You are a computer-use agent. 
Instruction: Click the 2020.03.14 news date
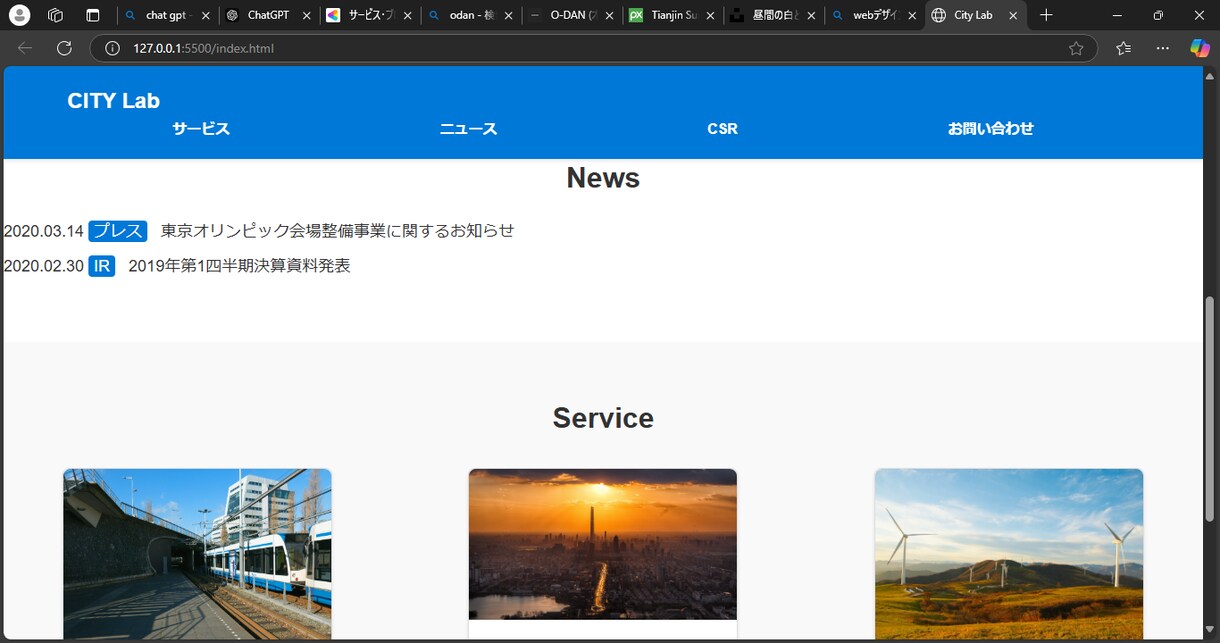pos(44,231)
